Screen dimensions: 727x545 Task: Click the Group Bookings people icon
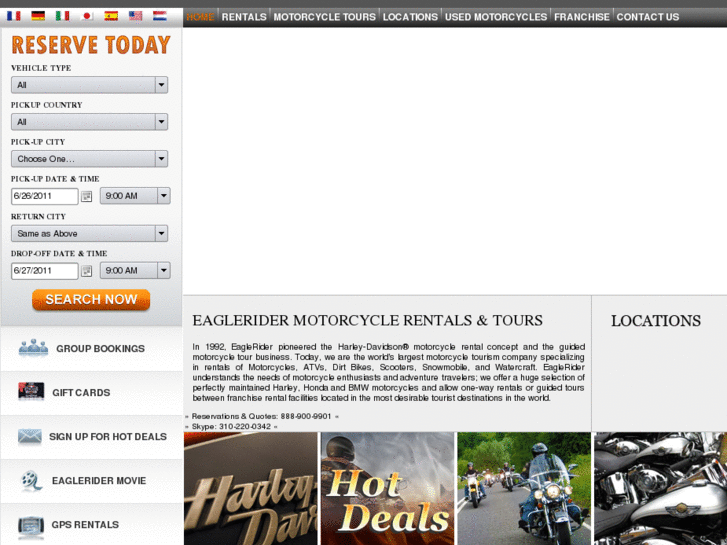[33, 348]
